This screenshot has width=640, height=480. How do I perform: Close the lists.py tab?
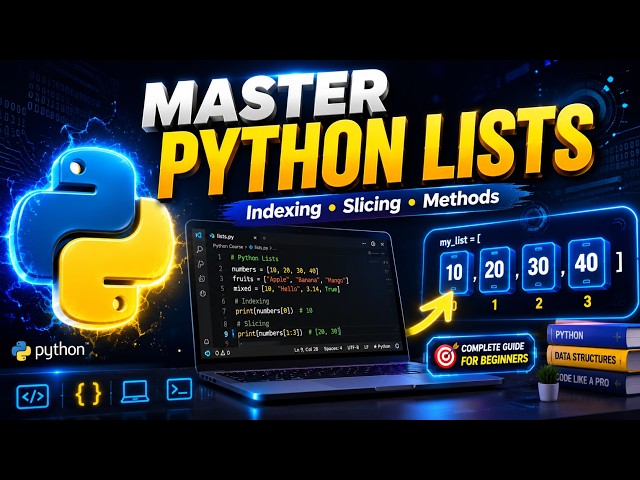pyautogui.click(x=255, y=237)
